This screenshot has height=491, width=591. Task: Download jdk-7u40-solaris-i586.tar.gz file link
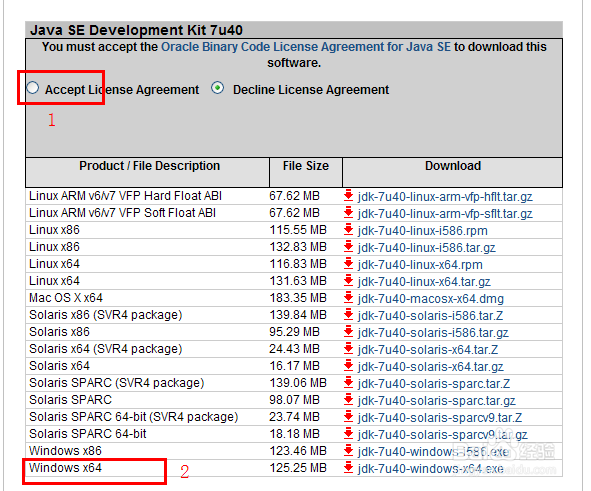[433, 332]
